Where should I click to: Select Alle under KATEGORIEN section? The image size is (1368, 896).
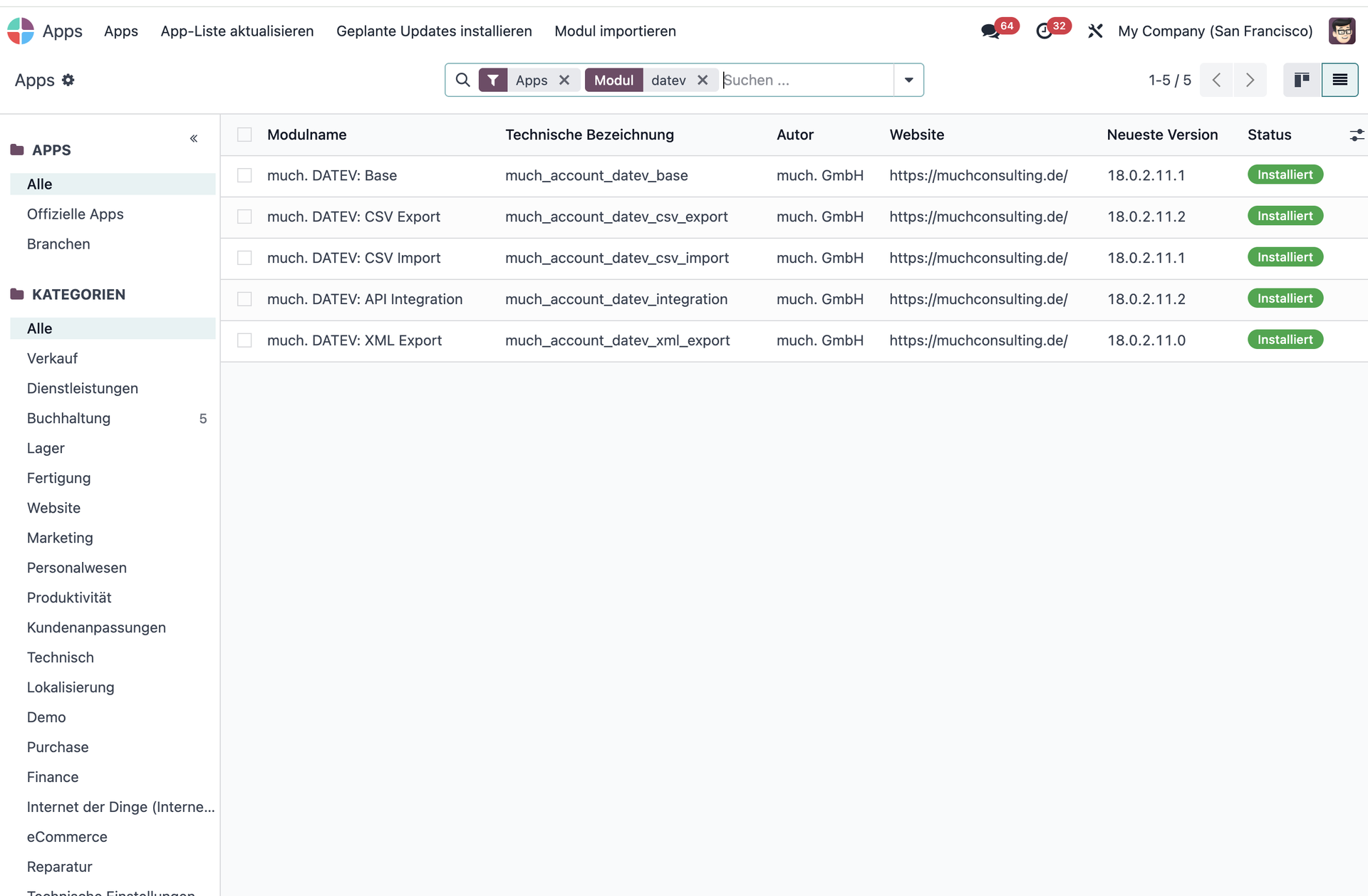(x=113, y=328)
